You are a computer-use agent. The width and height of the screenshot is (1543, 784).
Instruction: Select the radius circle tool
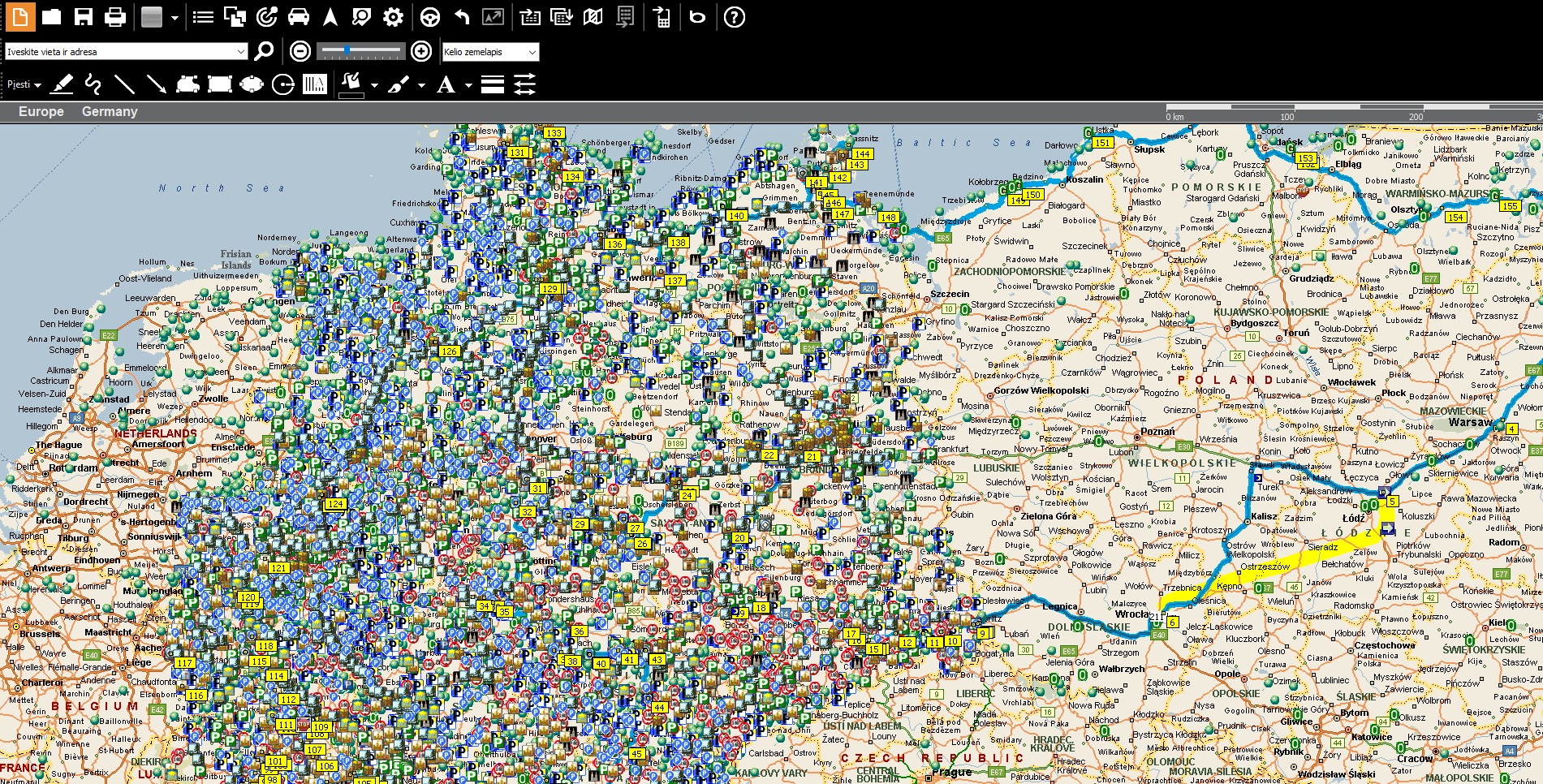pos(283,84)
